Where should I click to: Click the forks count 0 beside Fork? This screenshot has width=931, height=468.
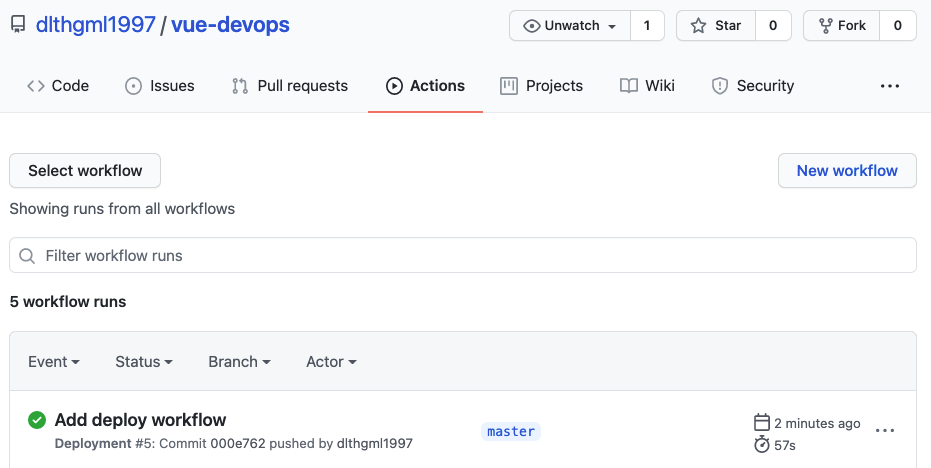(898, 26)
